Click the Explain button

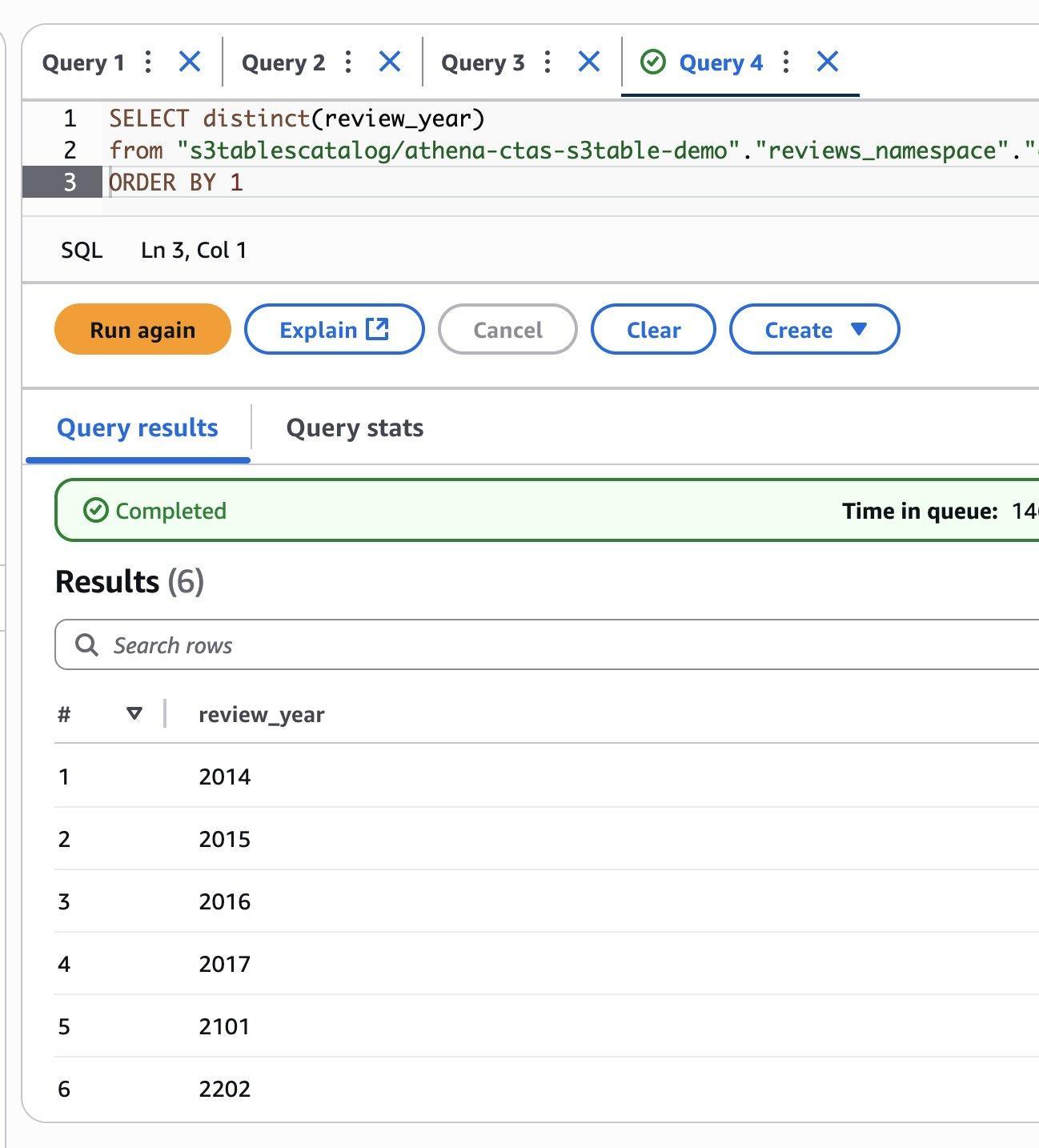pos(320,329)
